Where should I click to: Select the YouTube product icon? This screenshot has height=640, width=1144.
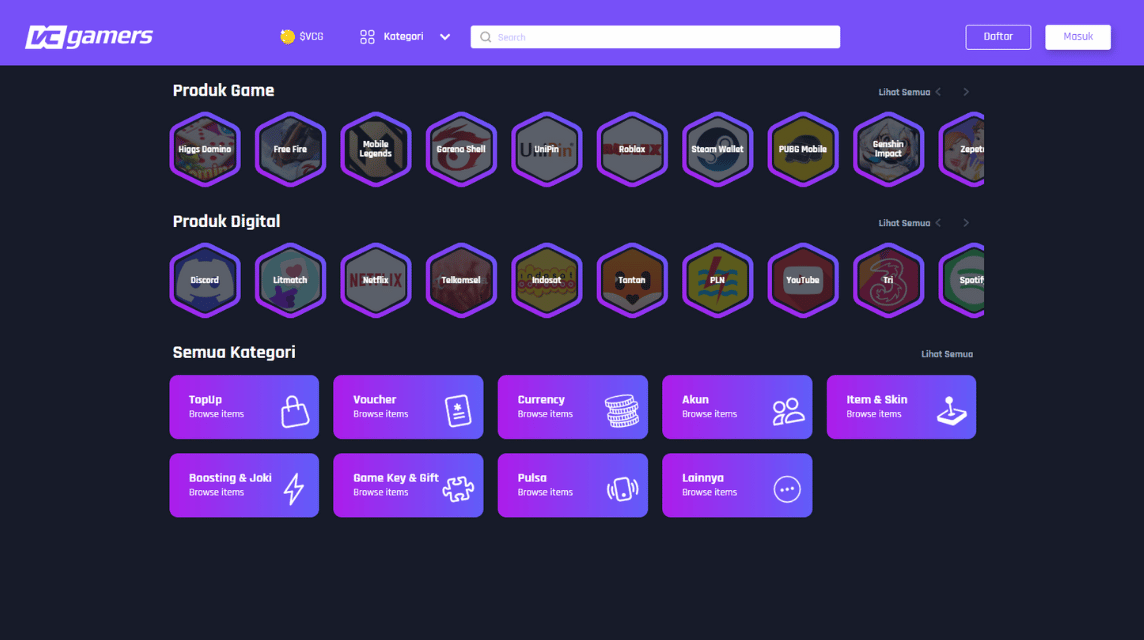[803, 280]
